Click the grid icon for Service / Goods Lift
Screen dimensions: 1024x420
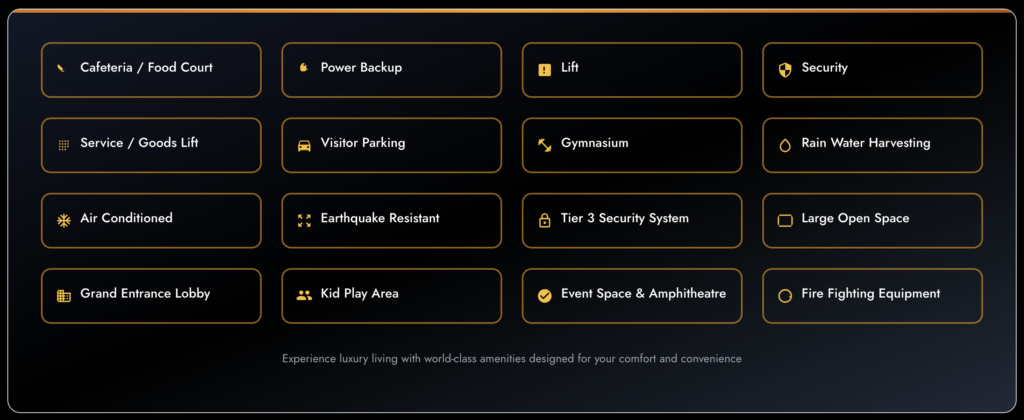63,145
